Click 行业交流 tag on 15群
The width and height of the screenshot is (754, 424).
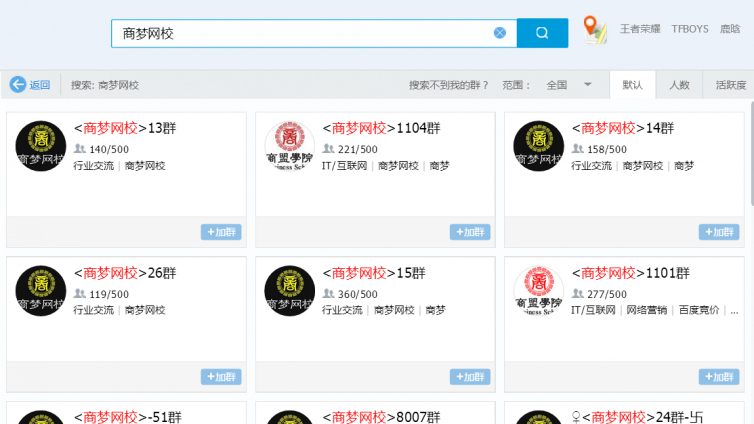(x=342, y=310)
